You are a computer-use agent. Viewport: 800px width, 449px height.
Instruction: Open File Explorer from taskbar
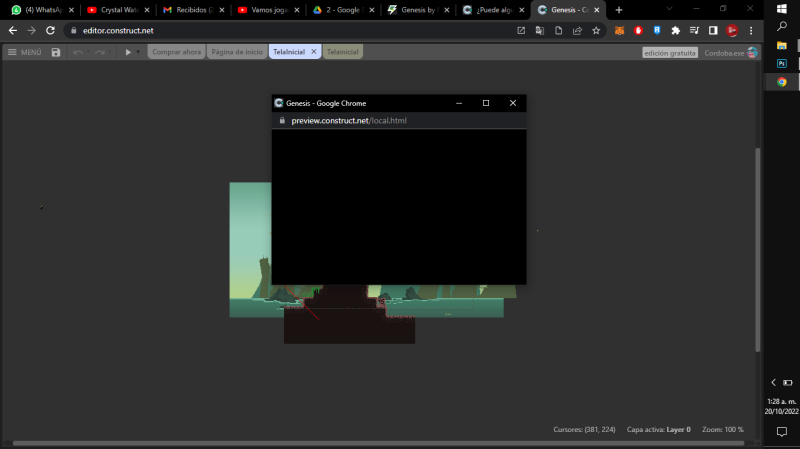click(x=782, y=45)
